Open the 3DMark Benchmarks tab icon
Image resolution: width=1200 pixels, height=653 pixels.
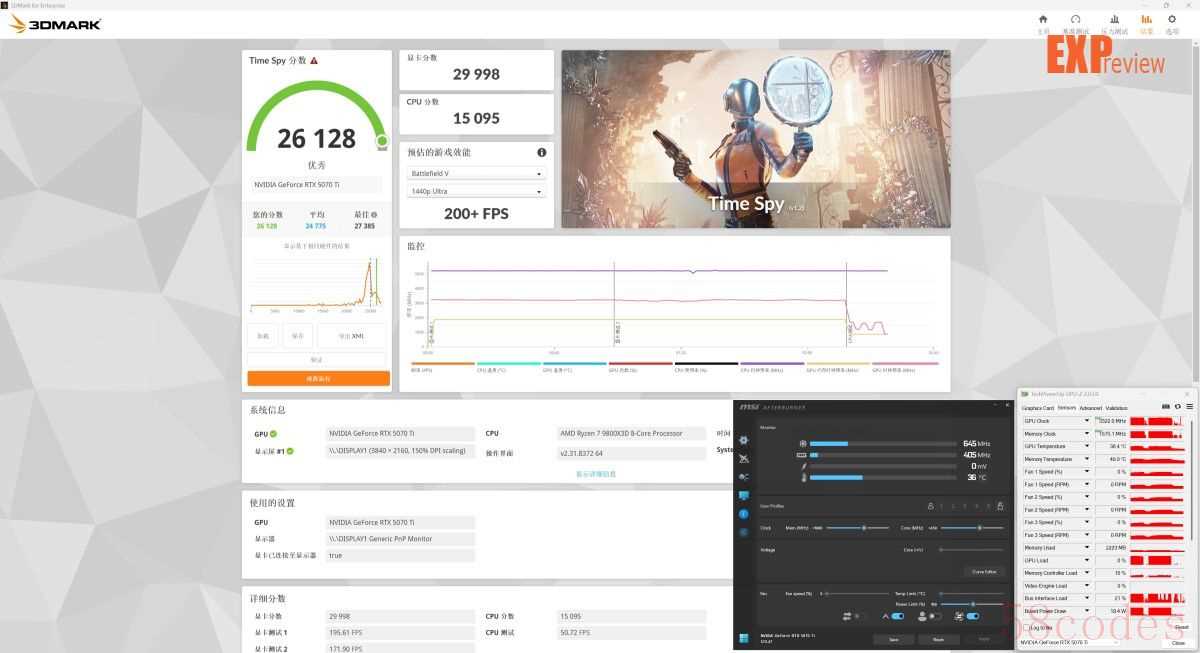point(1076,19)
